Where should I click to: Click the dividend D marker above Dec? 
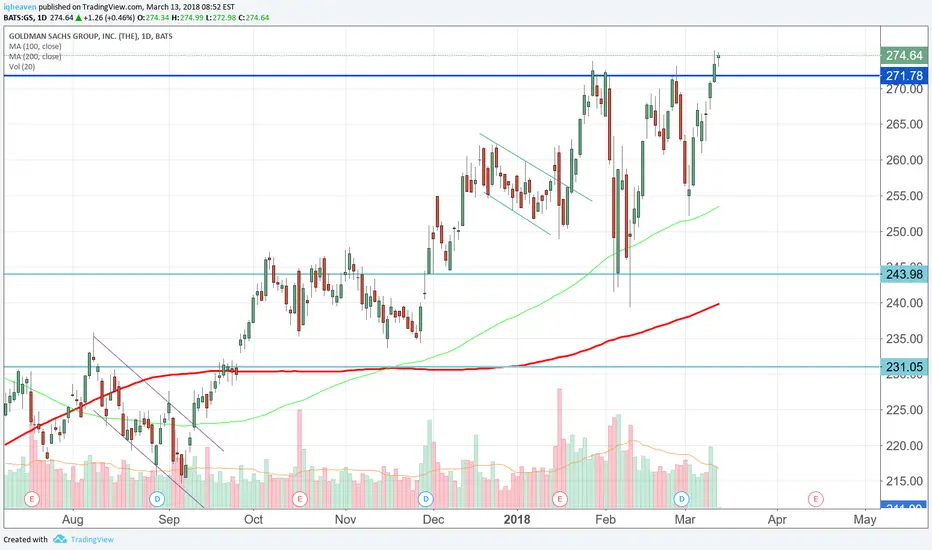(x=425, y=498)
